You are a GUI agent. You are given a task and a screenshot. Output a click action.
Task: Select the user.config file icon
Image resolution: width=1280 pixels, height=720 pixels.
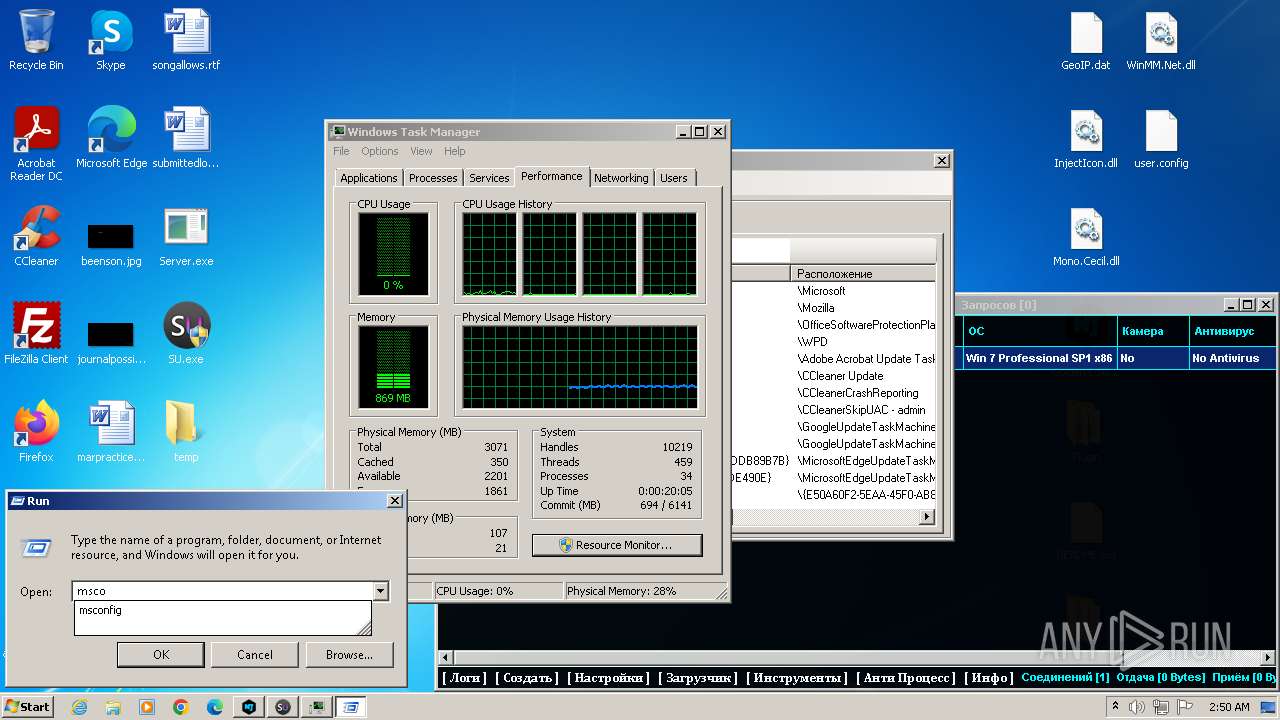(1161, 138)
